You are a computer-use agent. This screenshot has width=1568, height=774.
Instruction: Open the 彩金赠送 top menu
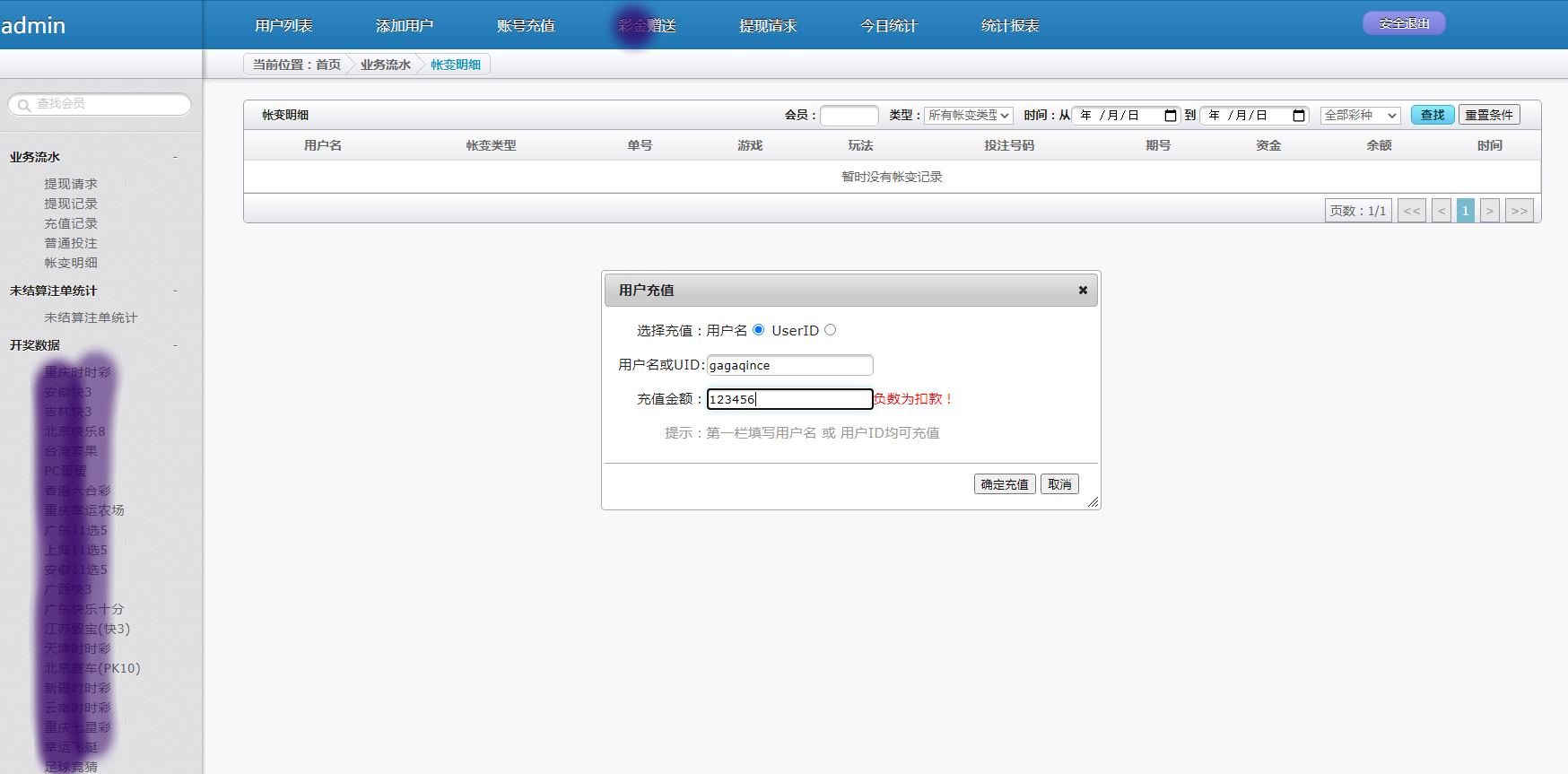click(x=647, y=26)
